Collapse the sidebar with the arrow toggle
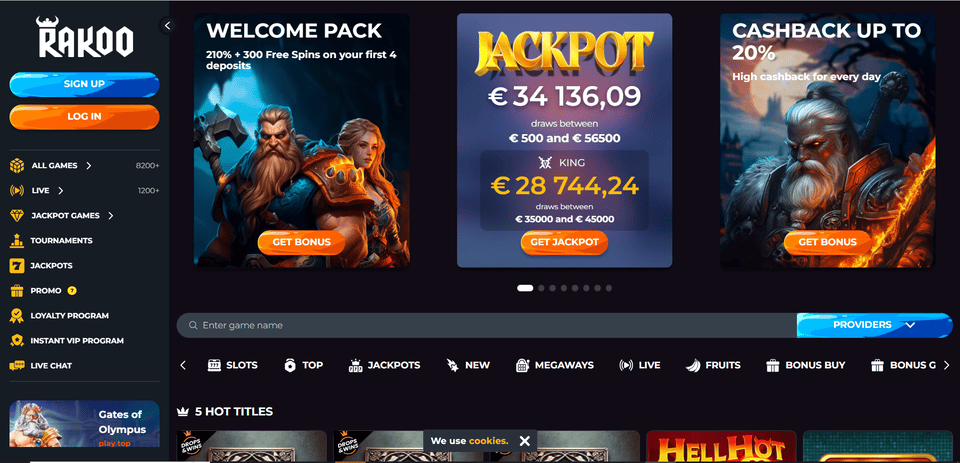The width and height of the screenshot is (960, 463). click(x=167, y=25)
